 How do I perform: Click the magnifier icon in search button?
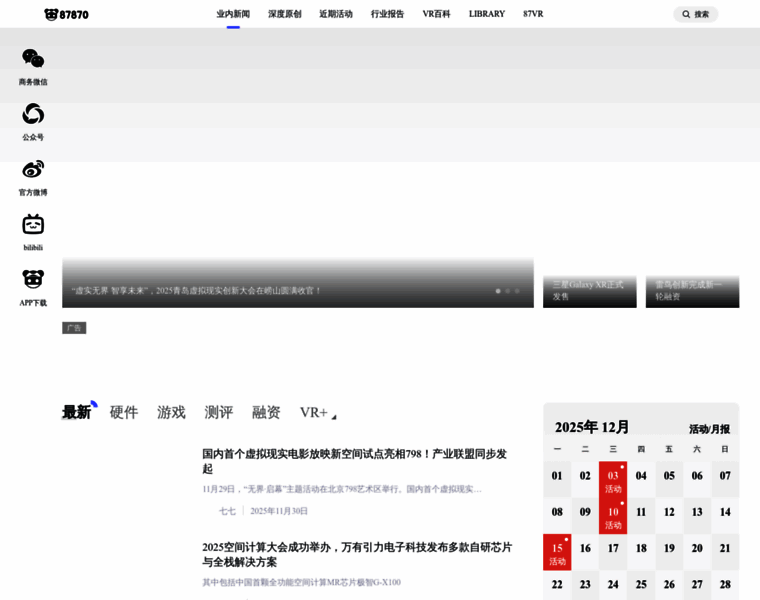tap(686, 14)
